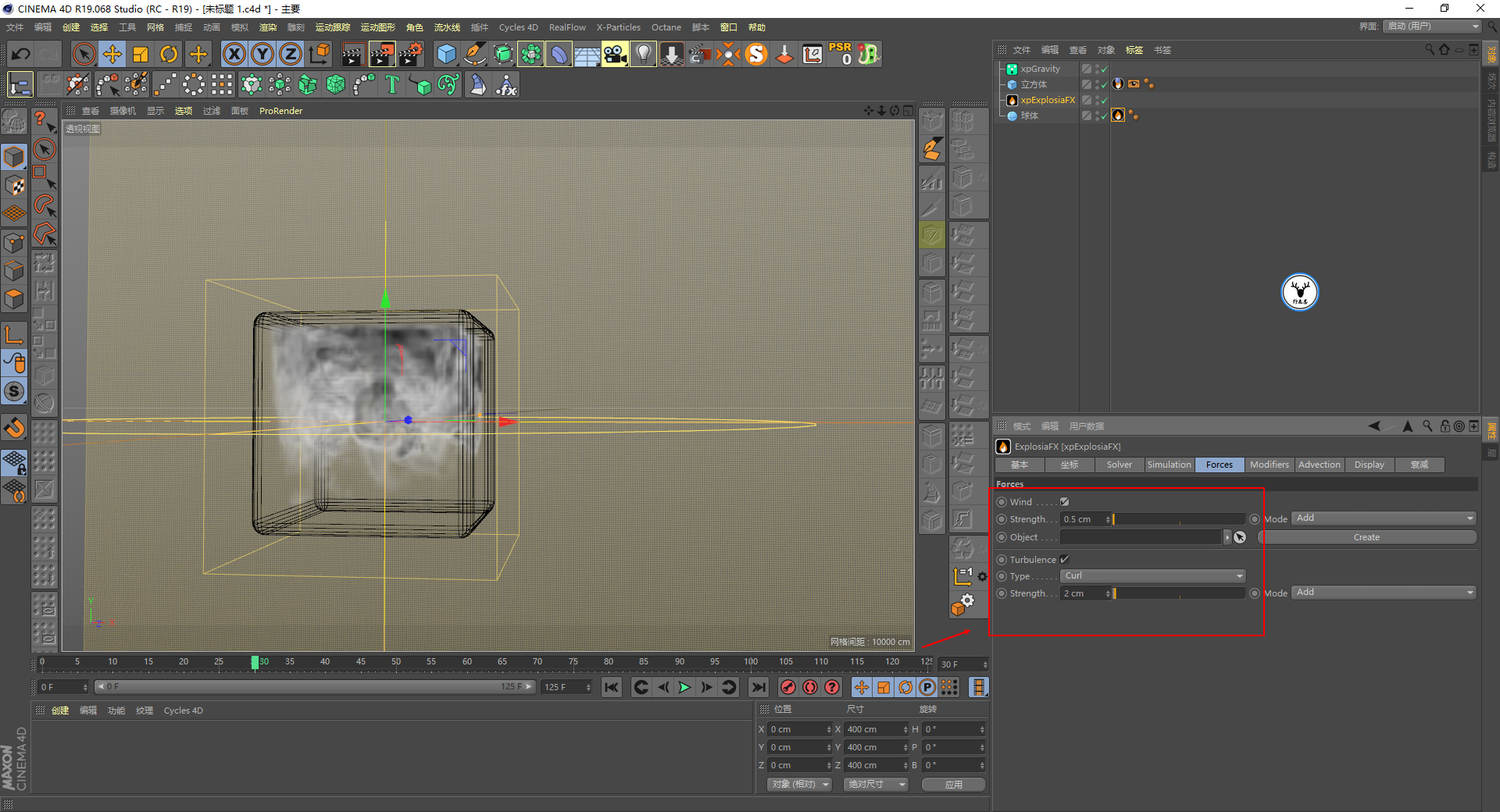Click the orange S plugin icon
Image resolution: width=1500 pixels, height=812 pixels.
point(756,54)
